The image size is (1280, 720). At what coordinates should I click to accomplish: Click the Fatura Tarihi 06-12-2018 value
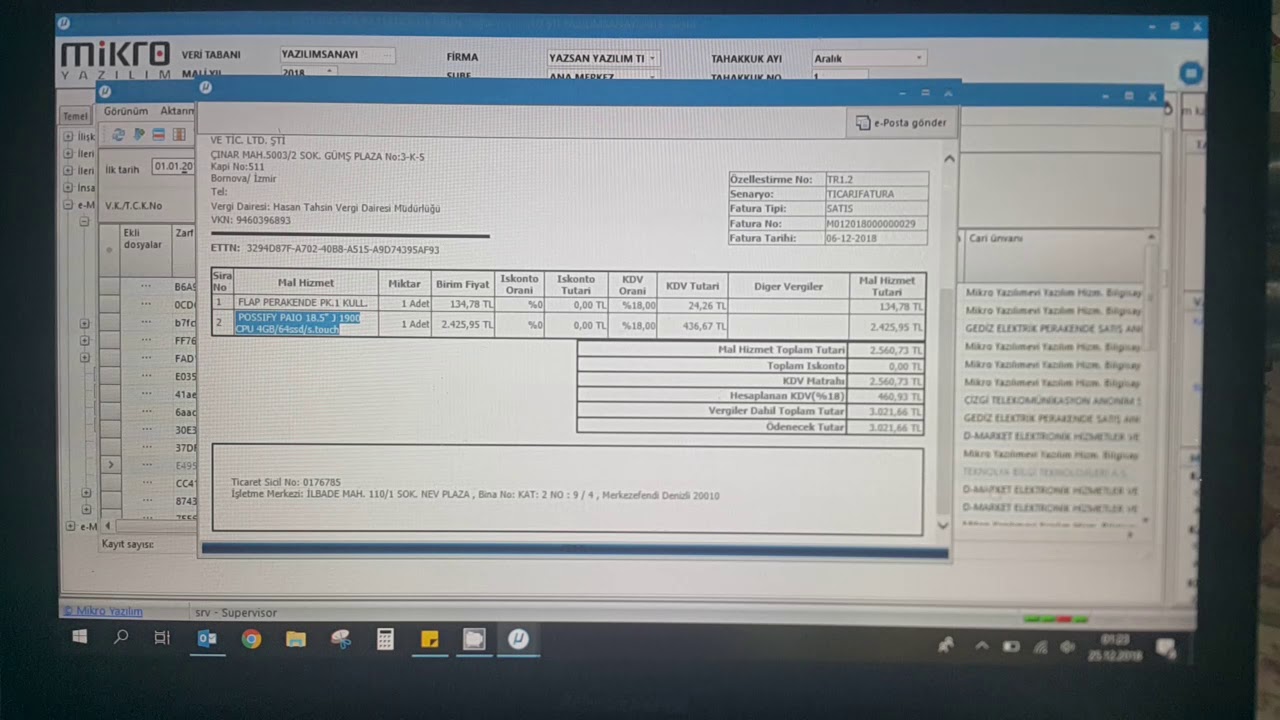coord(851,239)
